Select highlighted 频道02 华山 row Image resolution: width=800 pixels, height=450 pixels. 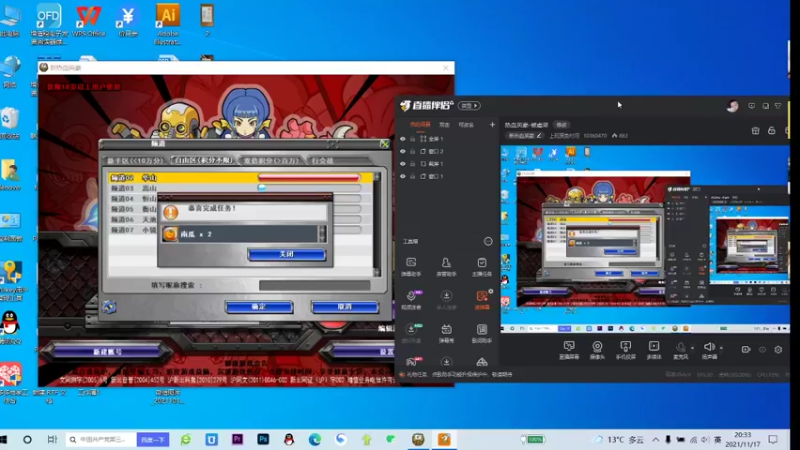click(240, 178)
